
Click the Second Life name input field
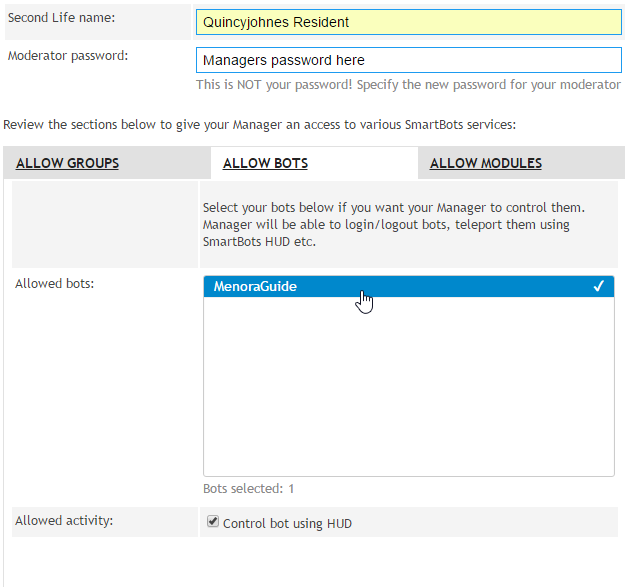(x=409, y=22)
